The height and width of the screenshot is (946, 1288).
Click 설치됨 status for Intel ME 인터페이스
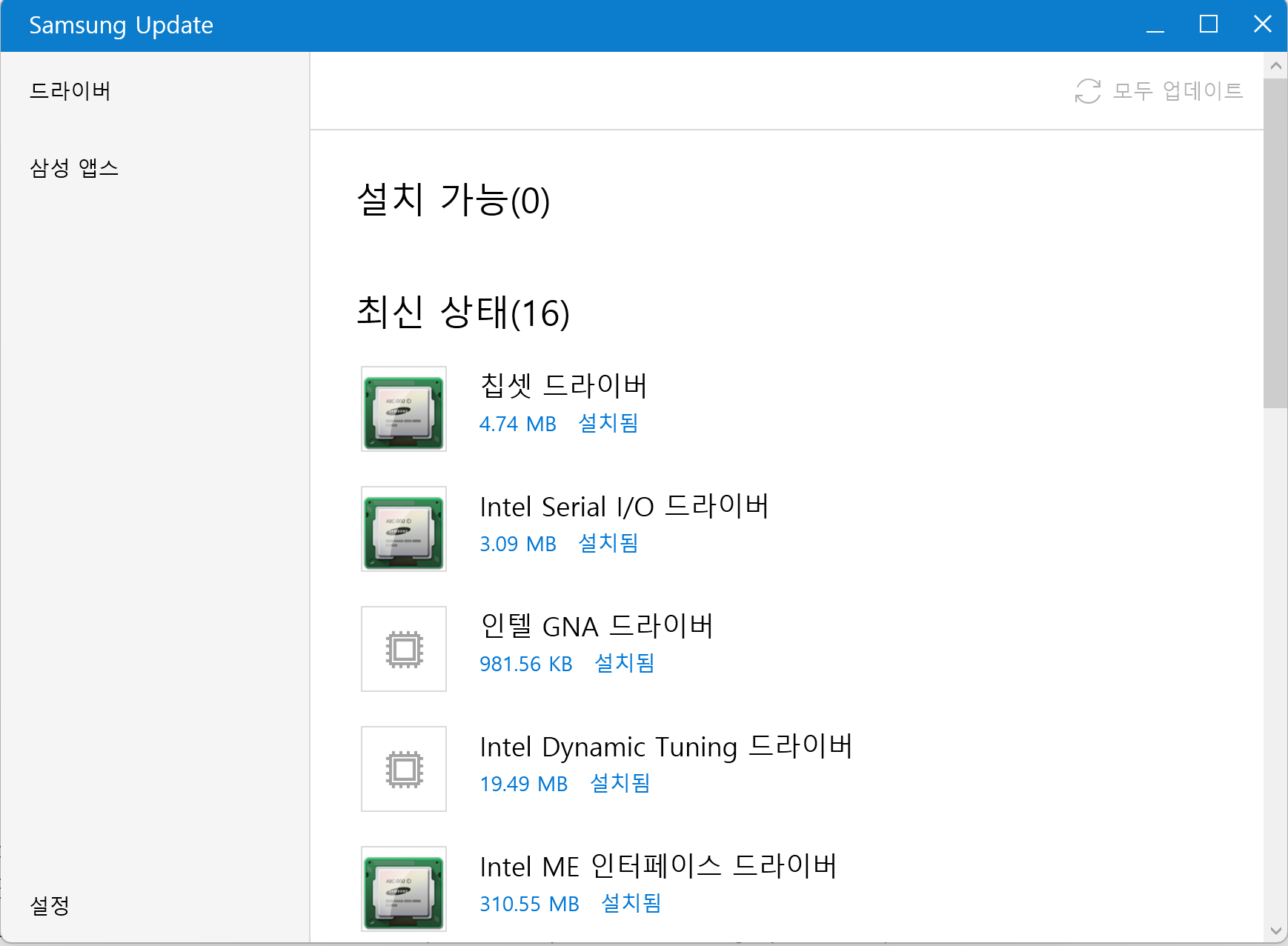tap(631, 903)
